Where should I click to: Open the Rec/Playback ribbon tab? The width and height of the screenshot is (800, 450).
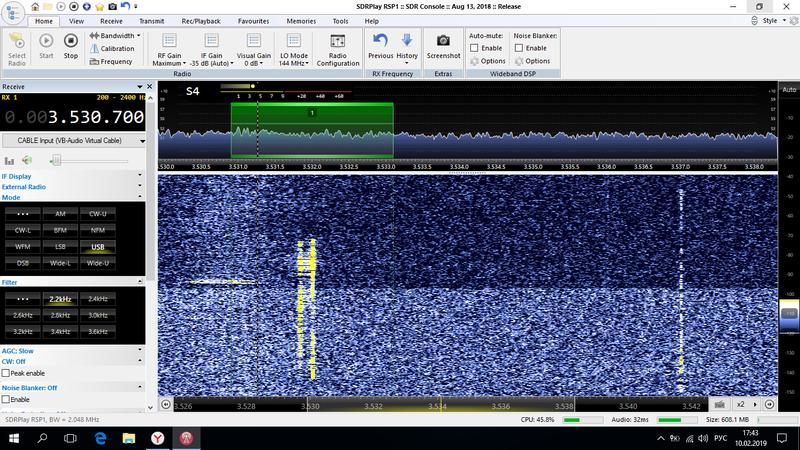click(x=201, y=21)
